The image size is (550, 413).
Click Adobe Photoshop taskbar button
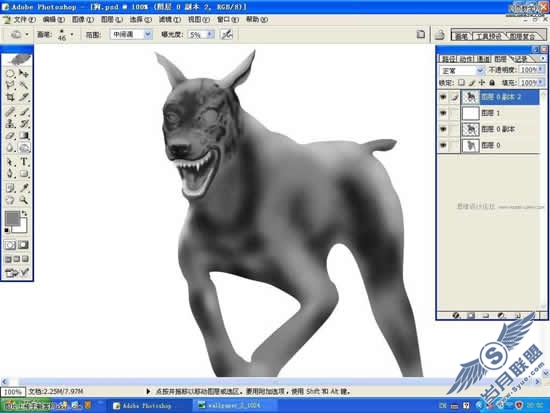pyautogui.click(x=142, y=406)
